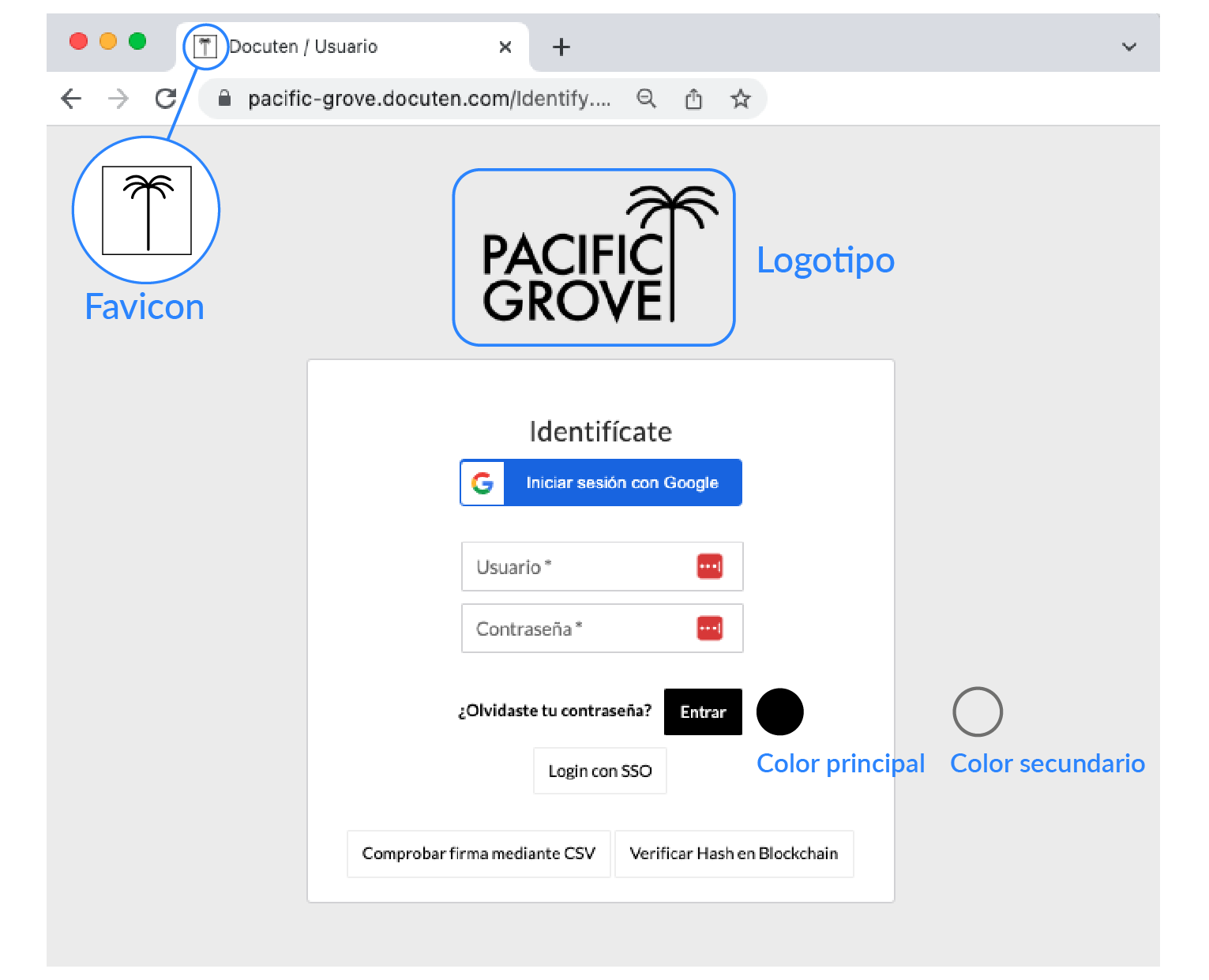
Task: Click Comprobar firma mediante CSV button
Action: [479, 854]
